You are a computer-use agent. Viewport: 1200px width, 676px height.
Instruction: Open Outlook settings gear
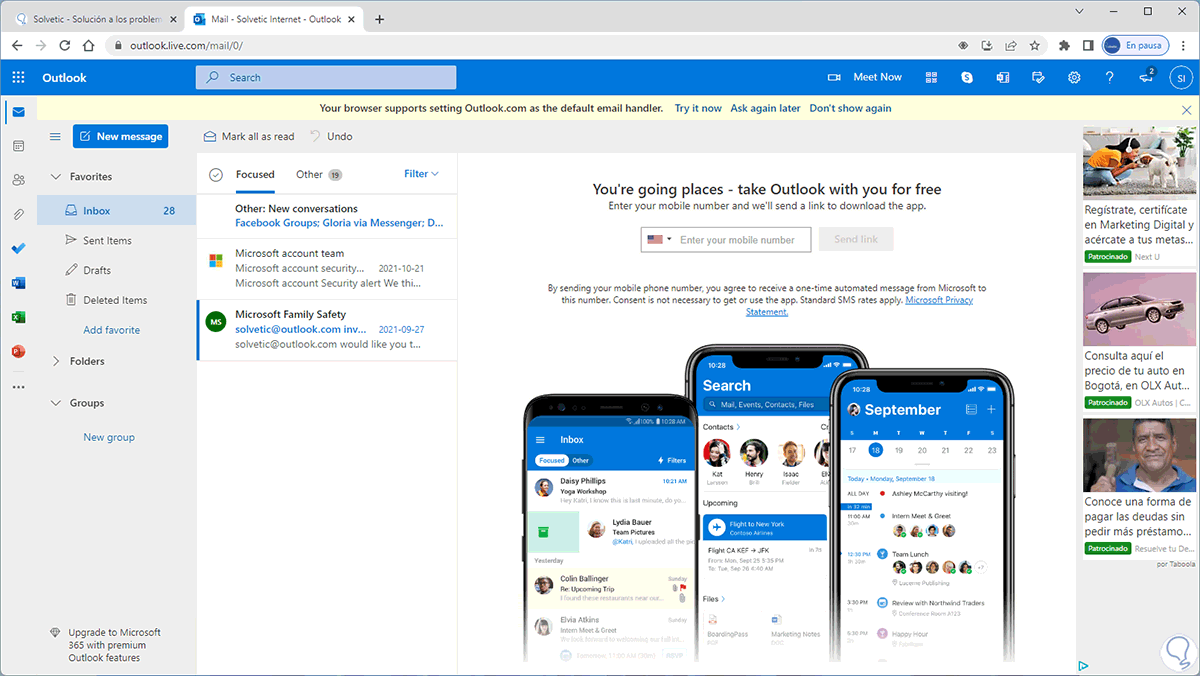tap(1074, 77)
